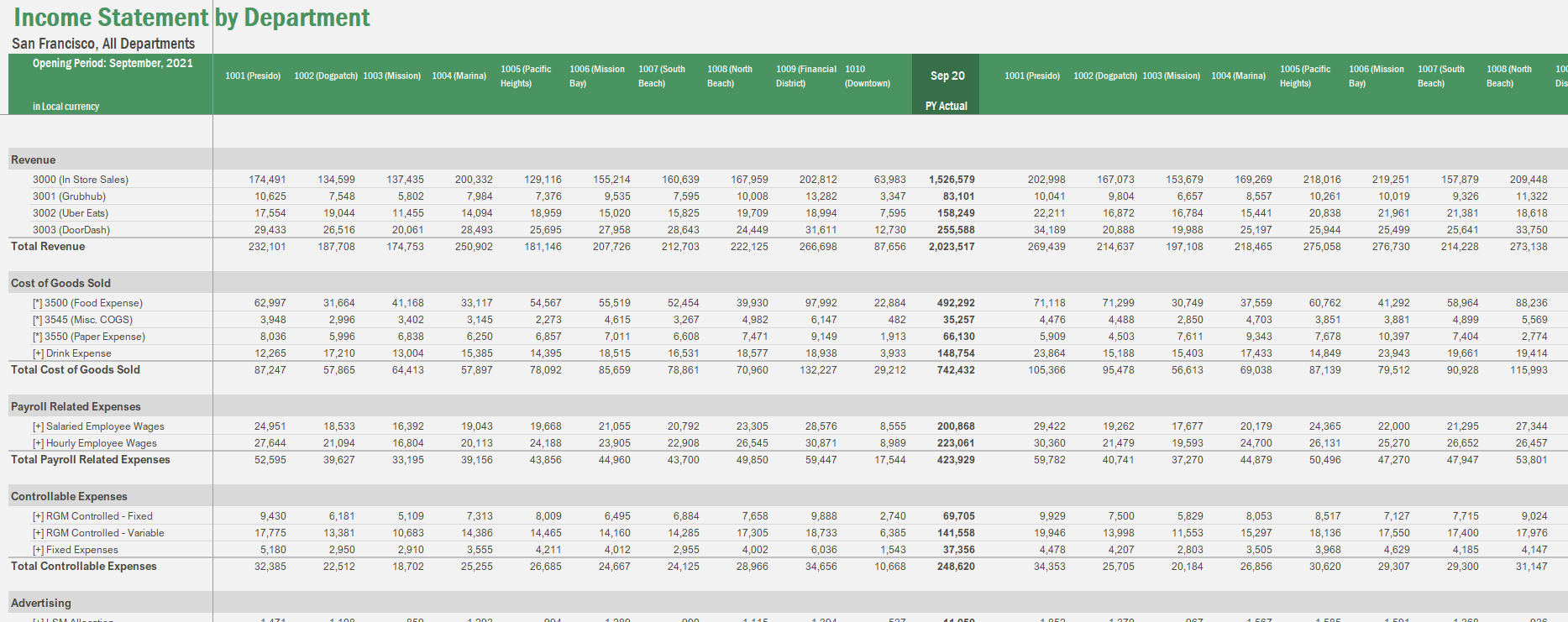Expand the Hourly Employee Wages row
The image size is (1568, 622).
[x=38, y=443]
